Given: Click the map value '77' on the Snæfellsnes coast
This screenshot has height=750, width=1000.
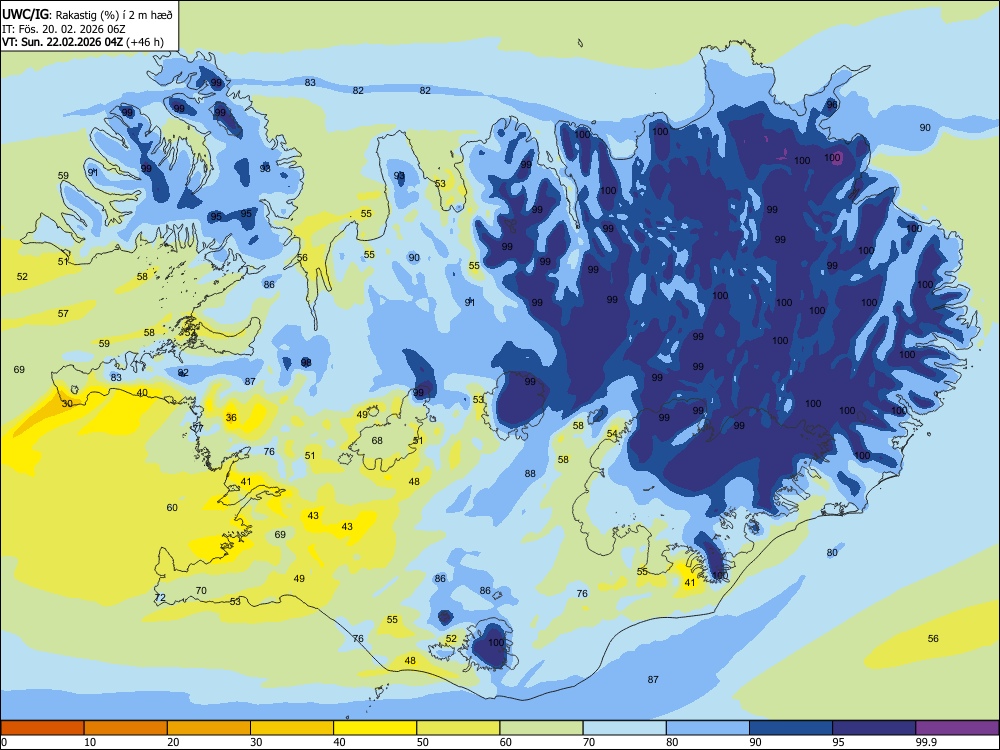Looking at the screenshot, I should [198, 428].
